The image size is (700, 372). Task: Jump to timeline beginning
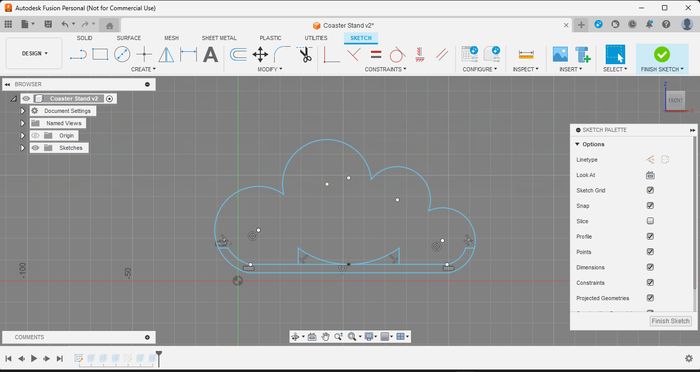click(x=8, y=358)
